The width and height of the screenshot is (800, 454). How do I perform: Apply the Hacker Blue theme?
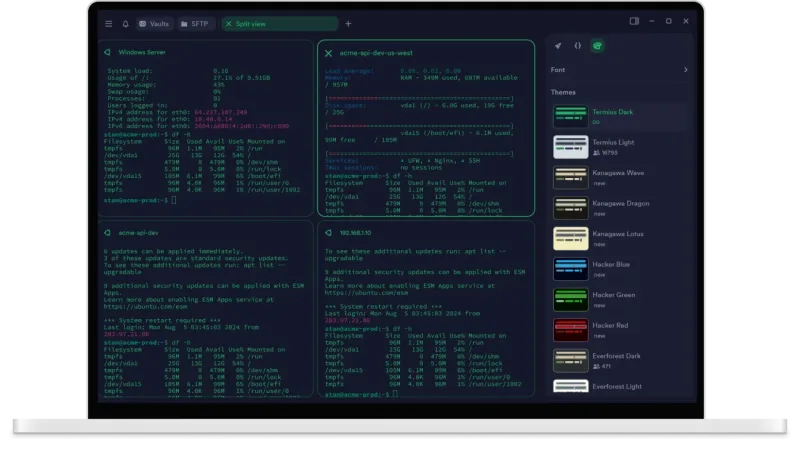[x=619, y=269]
